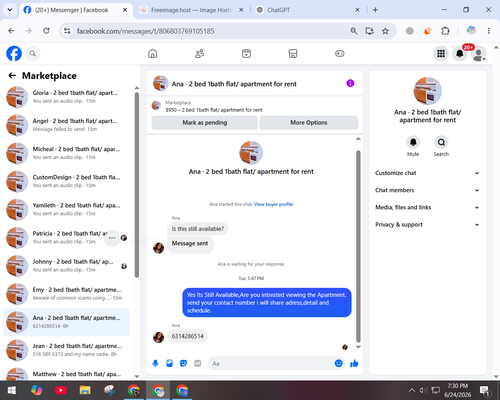Open the $950 Marketplace listing link

[214, 110]
